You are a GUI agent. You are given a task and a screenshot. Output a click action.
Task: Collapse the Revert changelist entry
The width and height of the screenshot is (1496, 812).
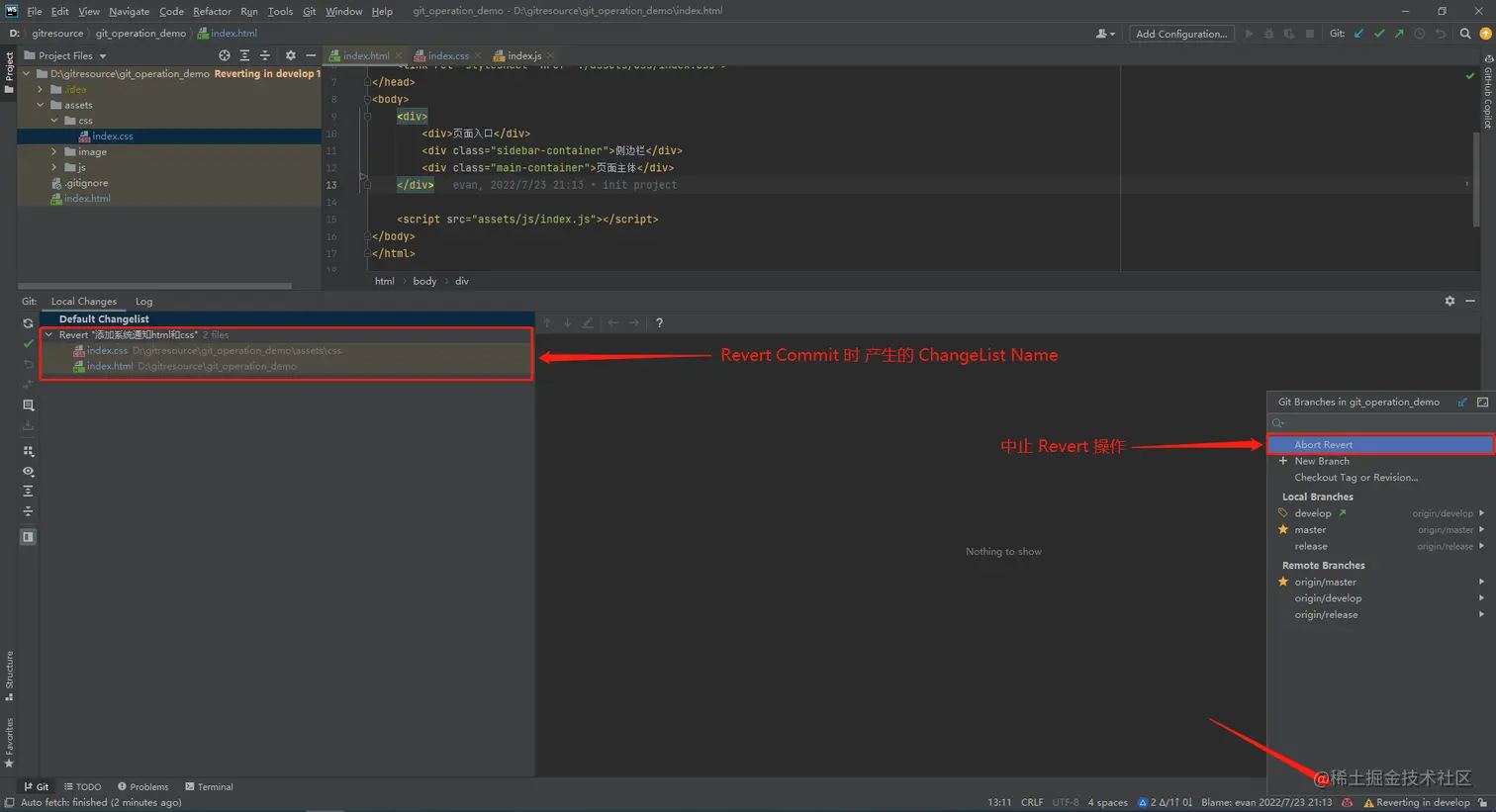(47, 334)
